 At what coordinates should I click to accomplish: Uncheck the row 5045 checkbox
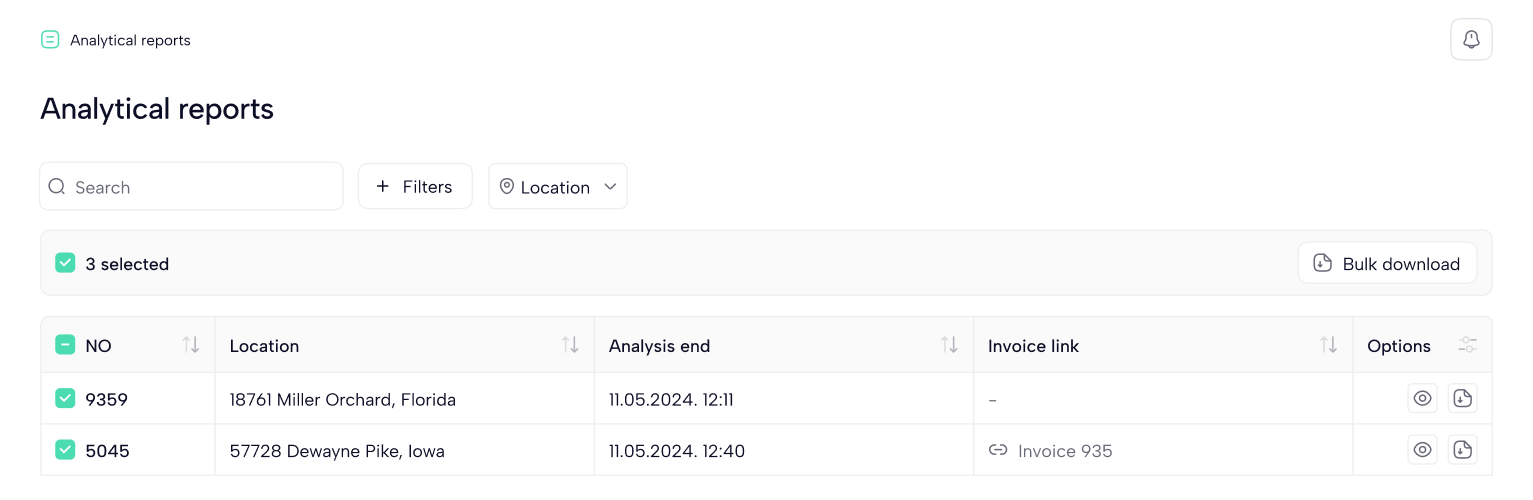pos(65,450)
